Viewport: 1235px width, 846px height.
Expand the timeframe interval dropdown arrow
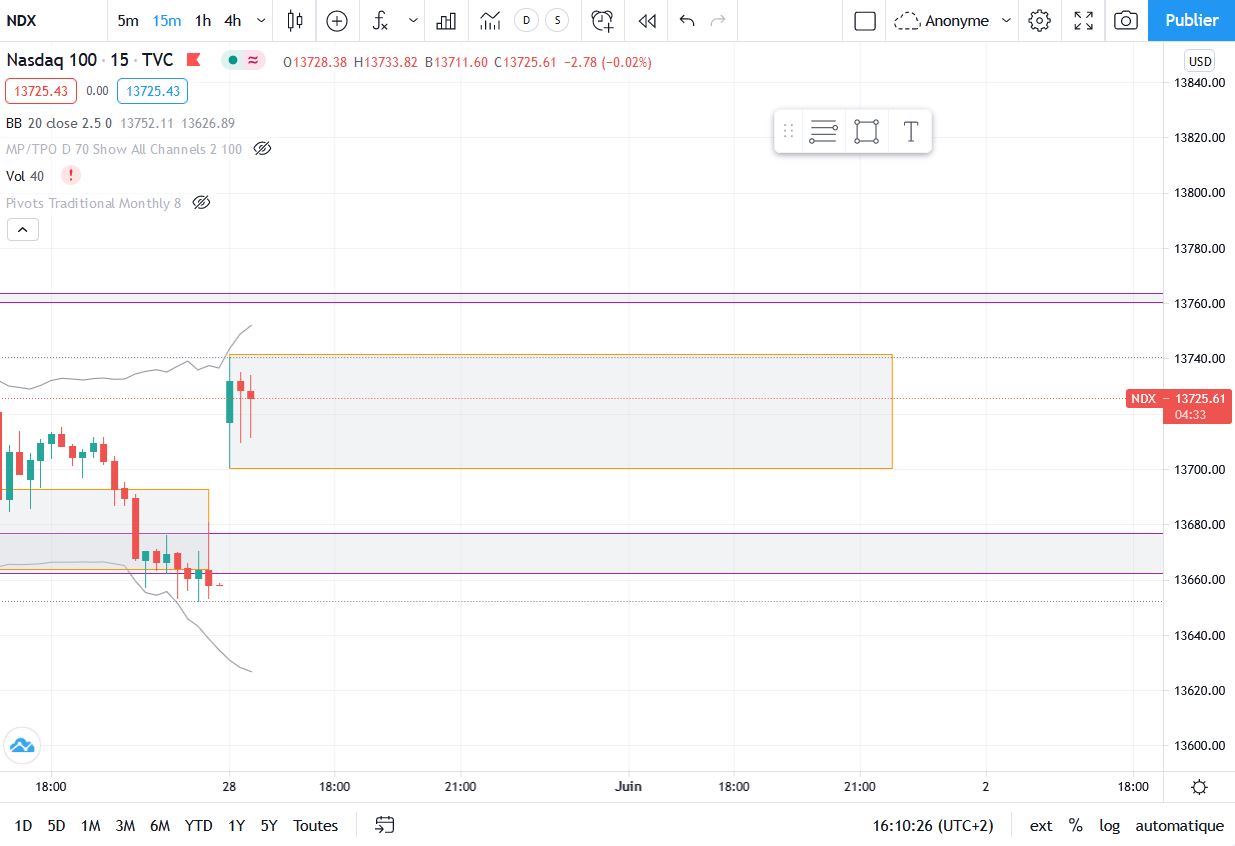click(x=261, y=20)
